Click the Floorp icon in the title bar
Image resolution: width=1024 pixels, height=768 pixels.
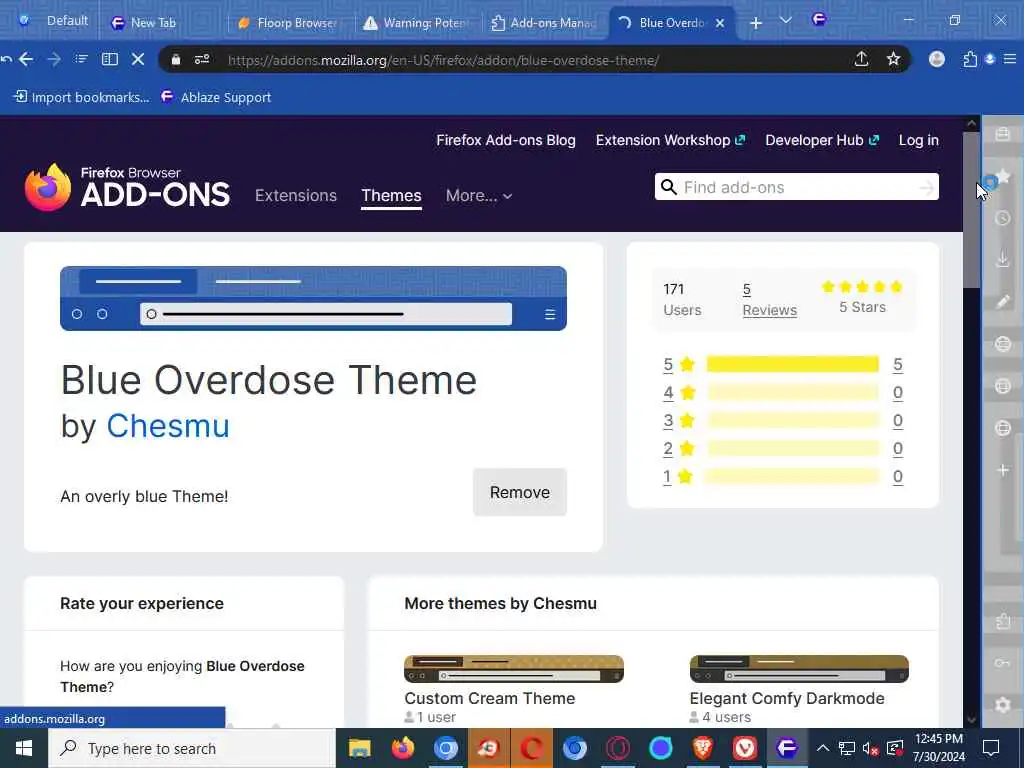pyautogui.click(x=819, y=20)
